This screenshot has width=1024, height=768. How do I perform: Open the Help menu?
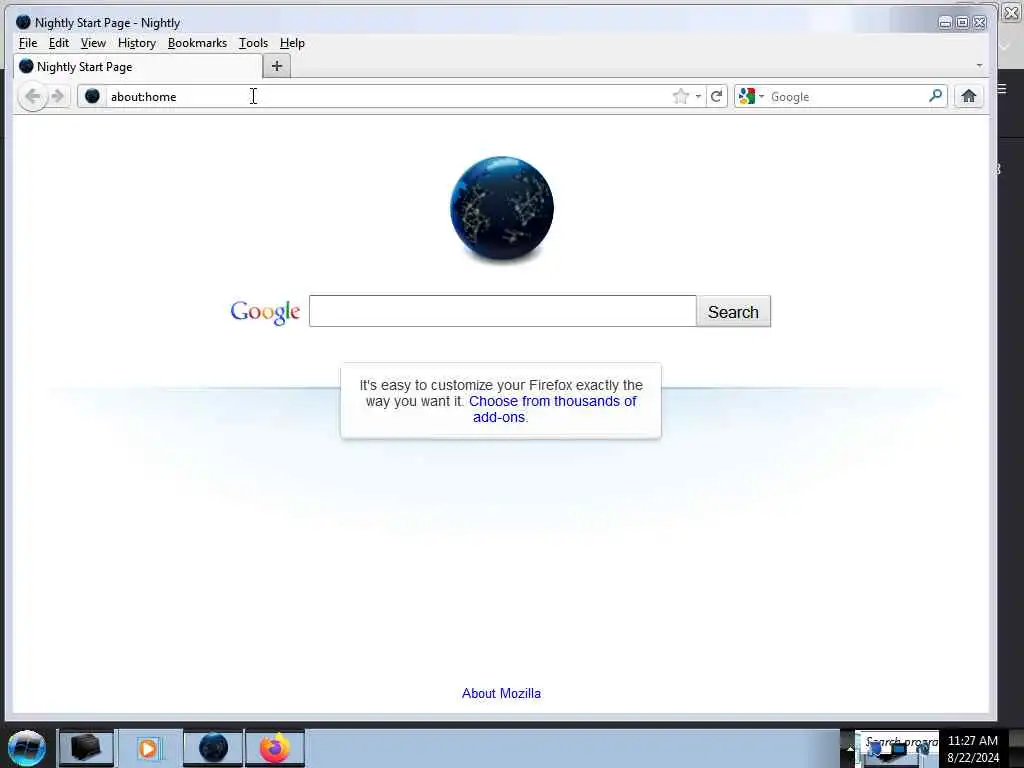pos(292,43)
